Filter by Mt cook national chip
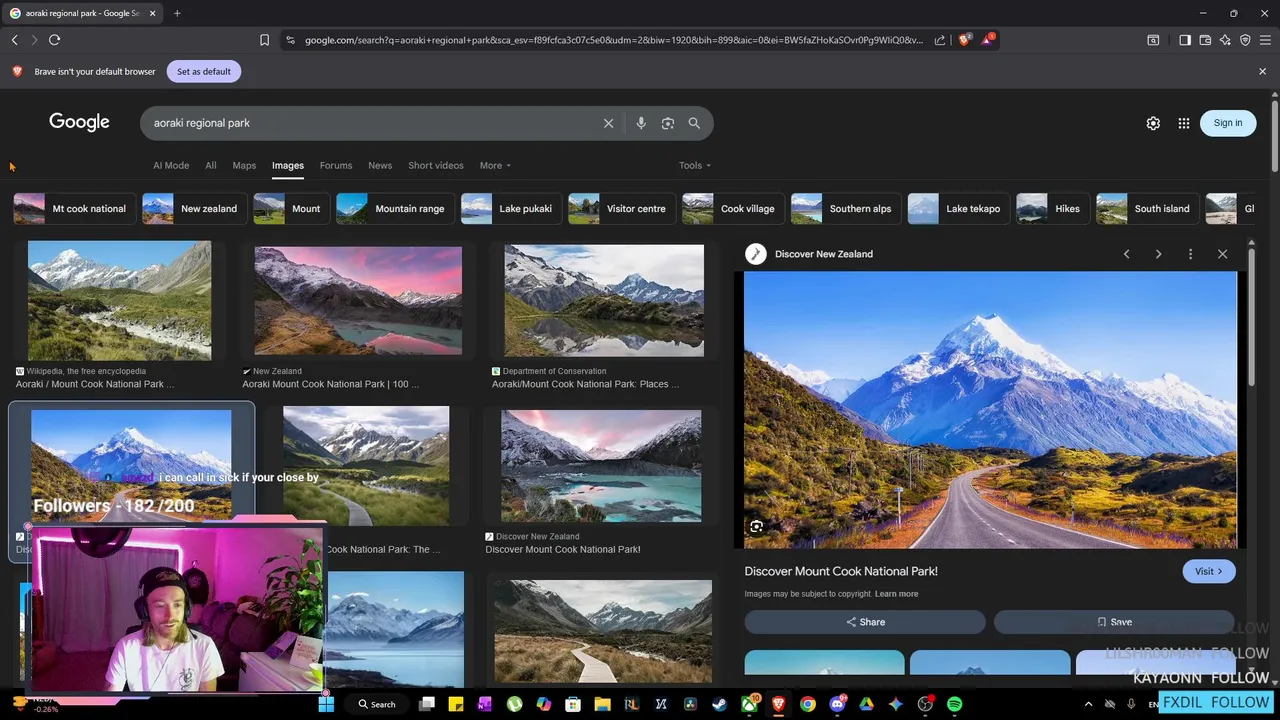The image size is (1280, 720). [x=73, y=209]
